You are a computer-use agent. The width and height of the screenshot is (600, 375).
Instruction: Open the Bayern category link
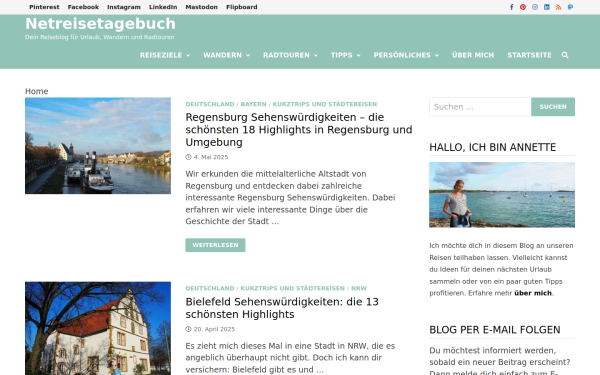pyautogui.click(x=253, y=104)
